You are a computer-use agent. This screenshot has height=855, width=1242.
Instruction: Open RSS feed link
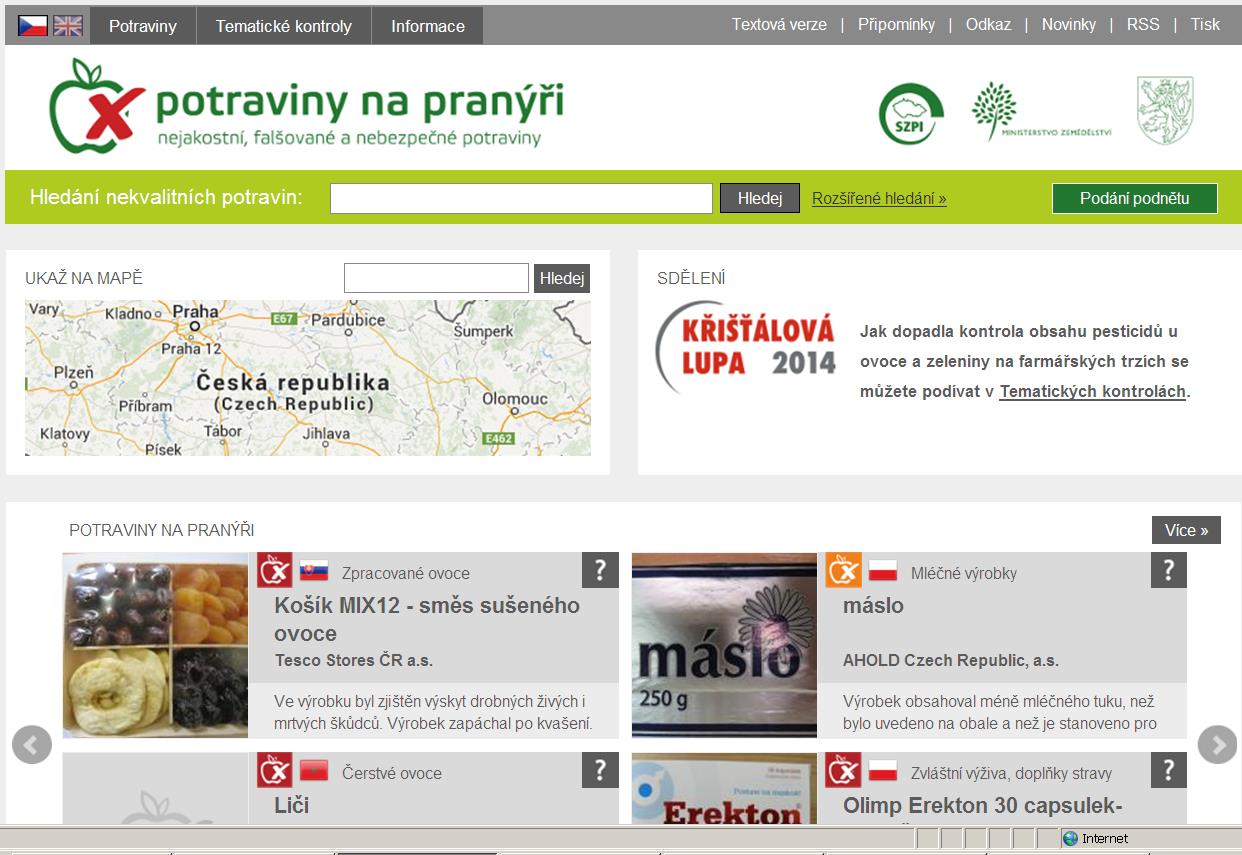point(1143,25)
